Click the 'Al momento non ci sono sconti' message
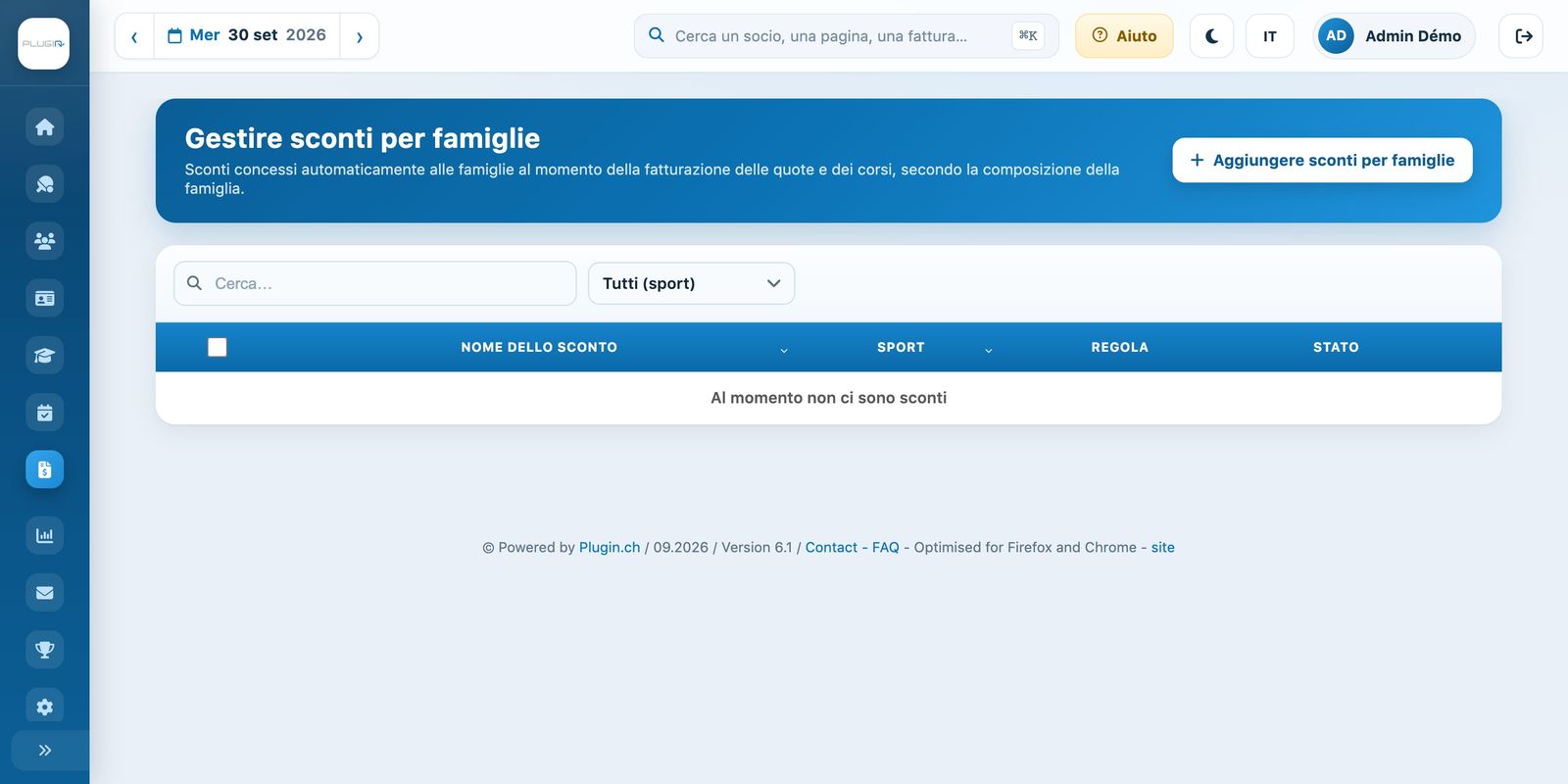This screenshot has height=784, width=1568. [x=828, y=398]
